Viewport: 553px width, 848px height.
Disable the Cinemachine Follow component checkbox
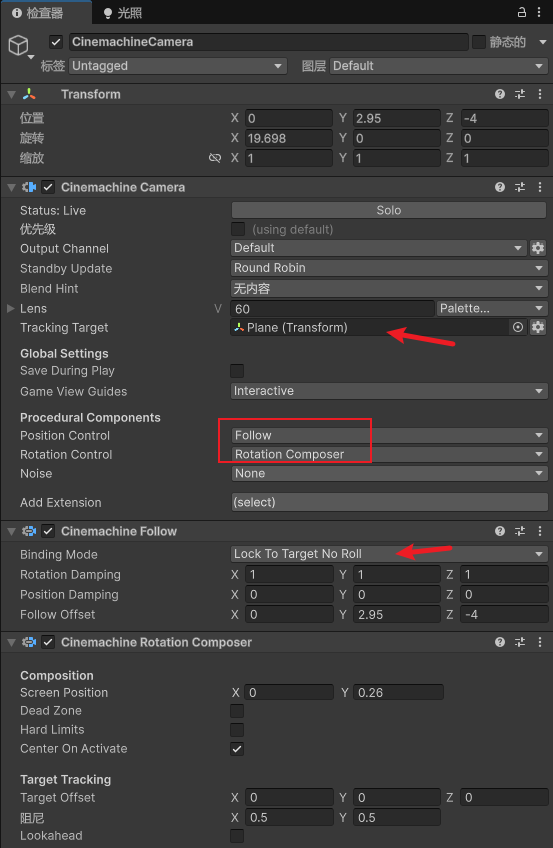pos(48,531)
